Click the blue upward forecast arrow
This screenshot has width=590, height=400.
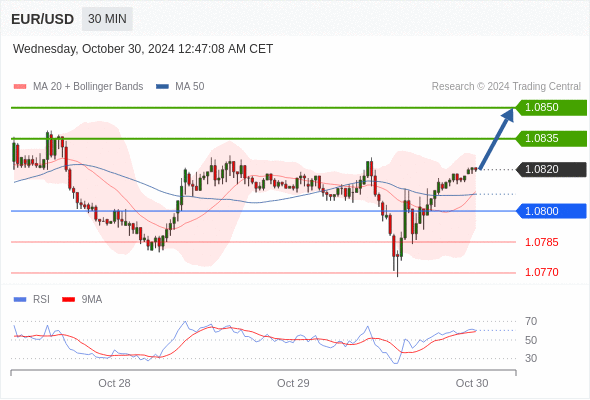[x=497, y=138]
